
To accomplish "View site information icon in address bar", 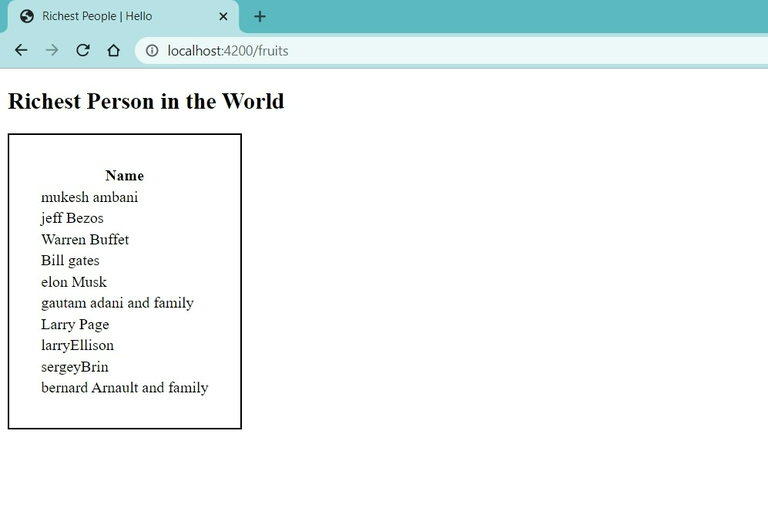I will (x=152, y=50).
